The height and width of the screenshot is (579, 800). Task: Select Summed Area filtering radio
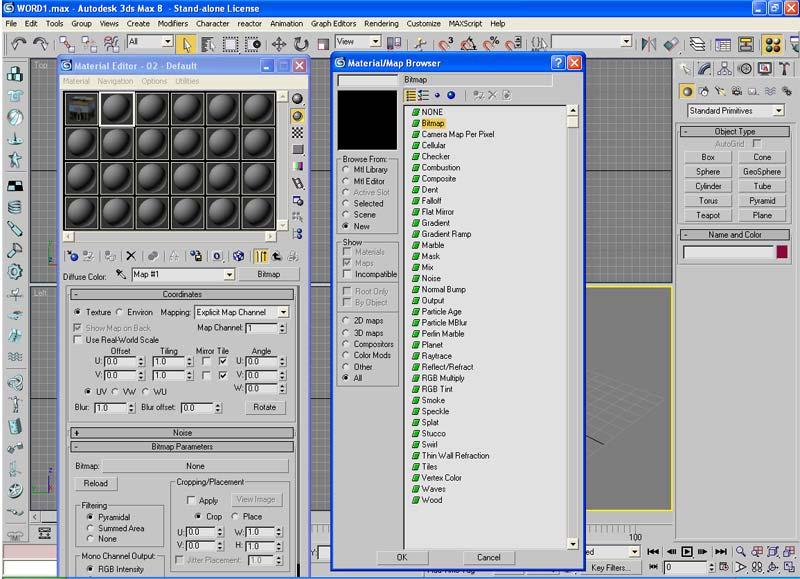[90, 528]
